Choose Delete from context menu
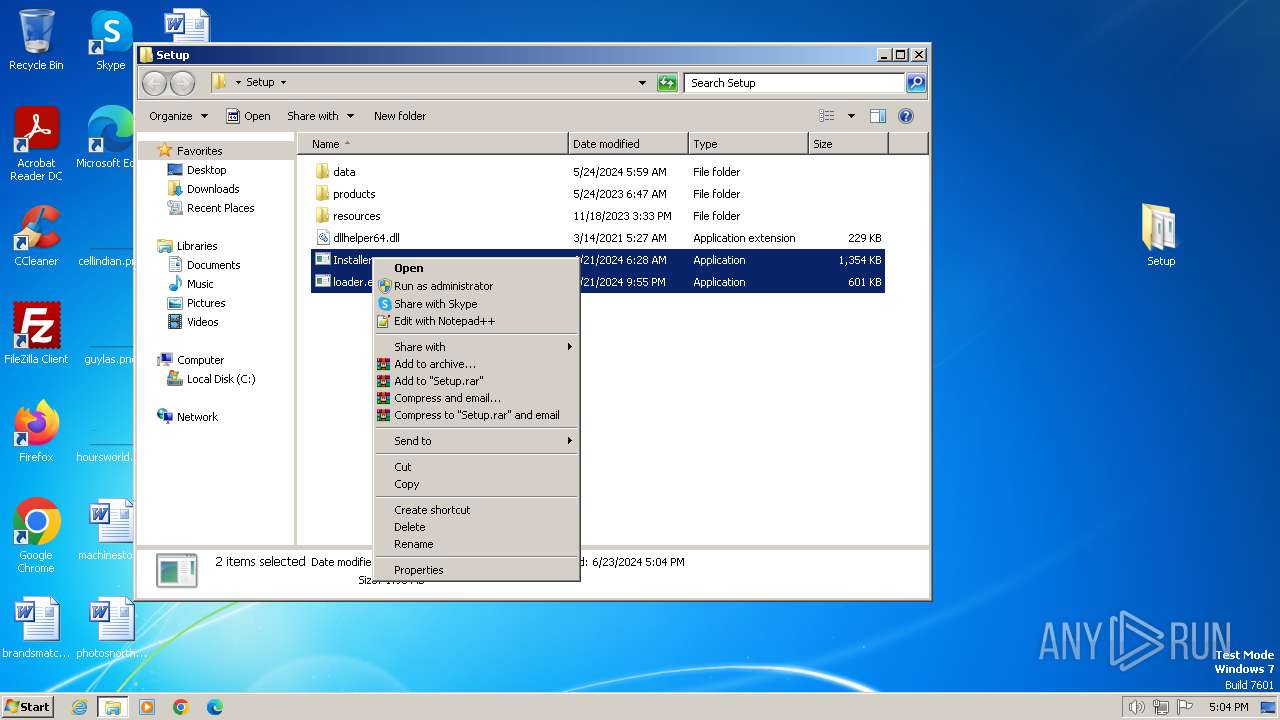Screen dimensions: 1280x720 pos(476,527)
